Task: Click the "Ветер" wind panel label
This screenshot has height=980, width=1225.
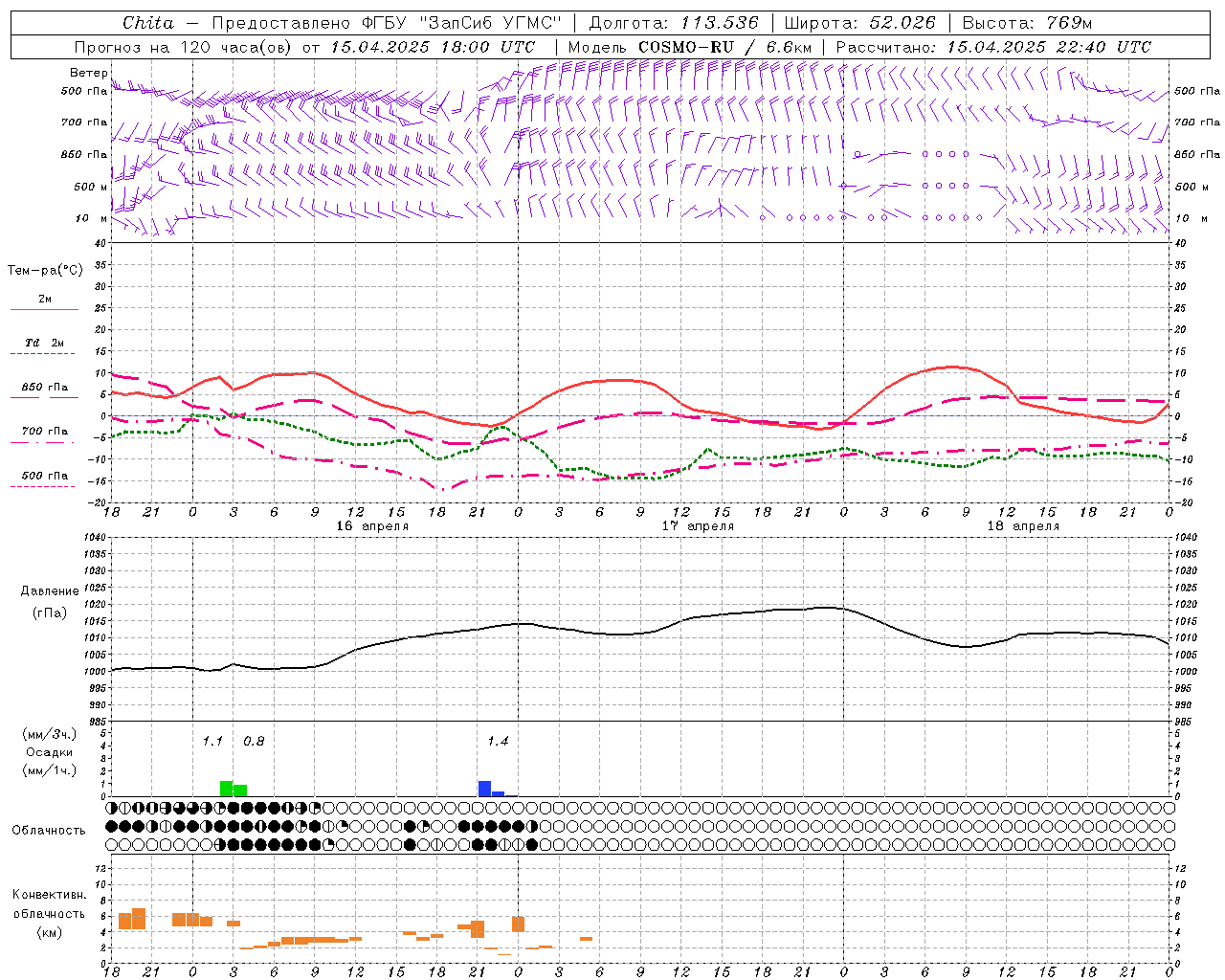Action: coord(89,73)
